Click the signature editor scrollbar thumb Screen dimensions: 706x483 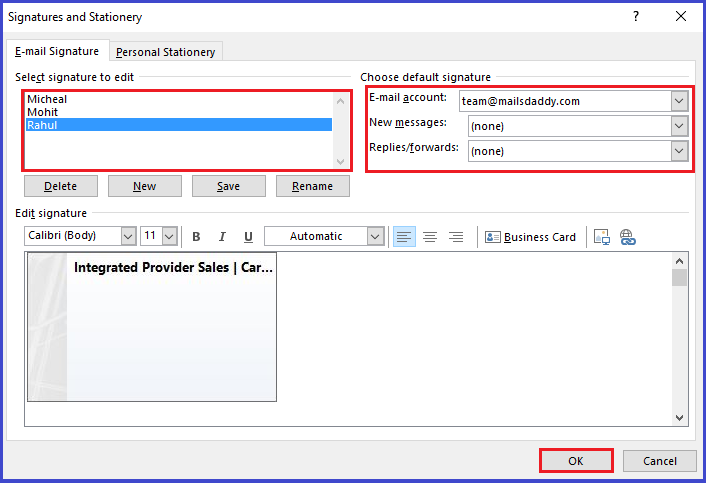[x=679, y=278]
